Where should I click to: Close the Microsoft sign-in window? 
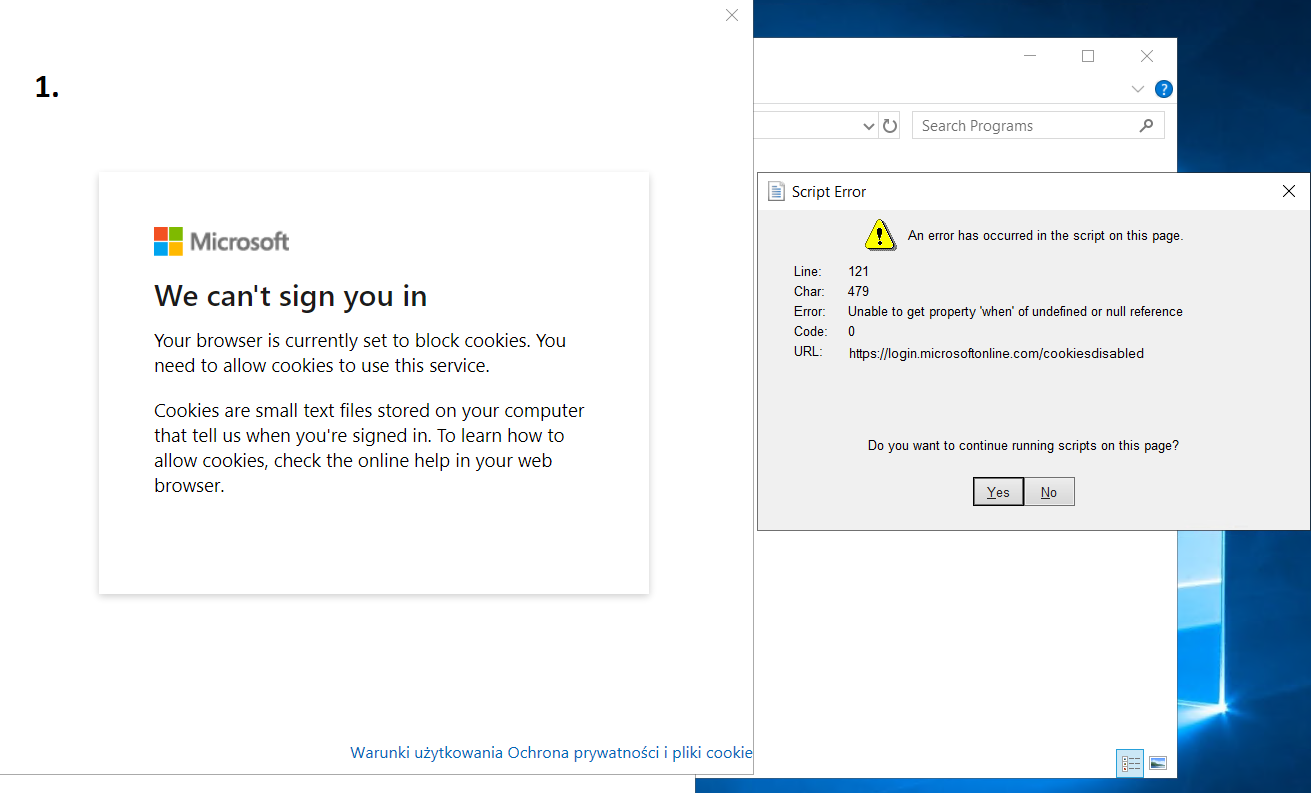pos(732,15)
